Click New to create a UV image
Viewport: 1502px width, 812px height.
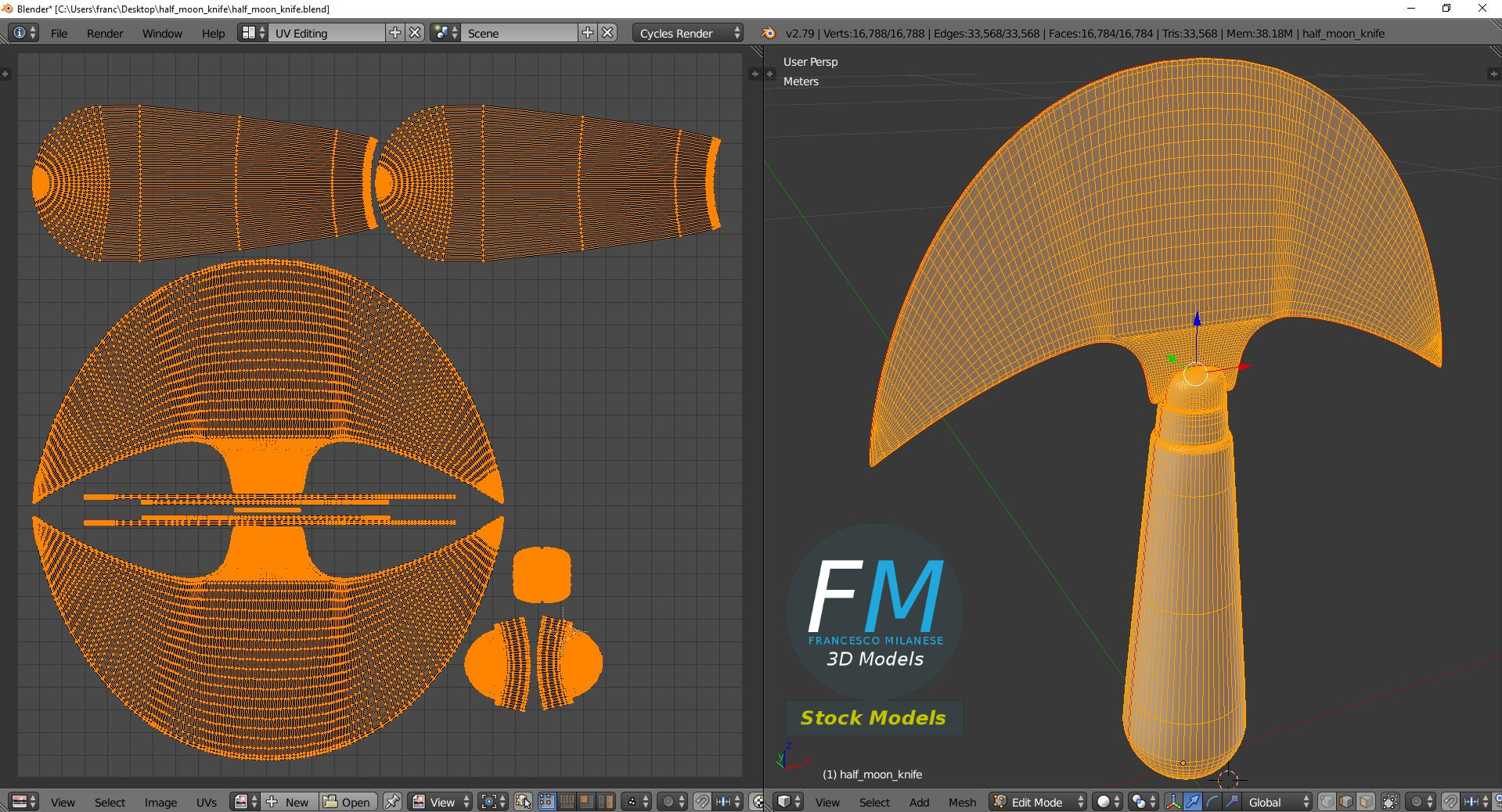[x=290, y=802]
